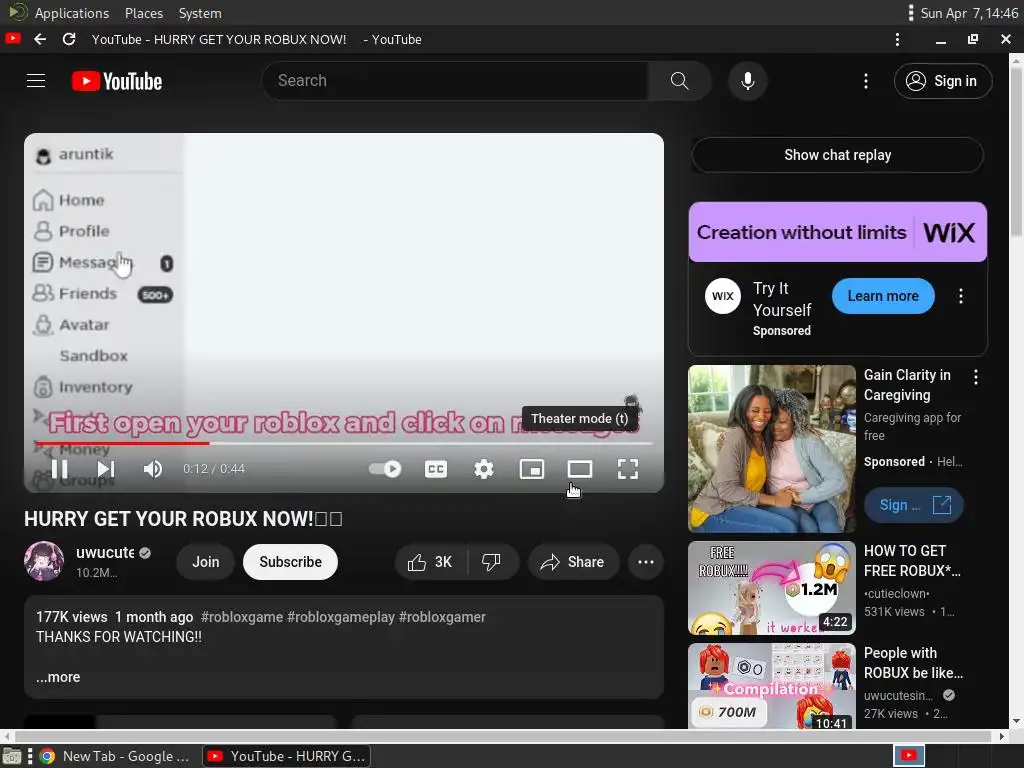Open the HOW TO GET FREE ROBUX video thumbnail
Screen dimensions: 1024x768
coord(771,588)
